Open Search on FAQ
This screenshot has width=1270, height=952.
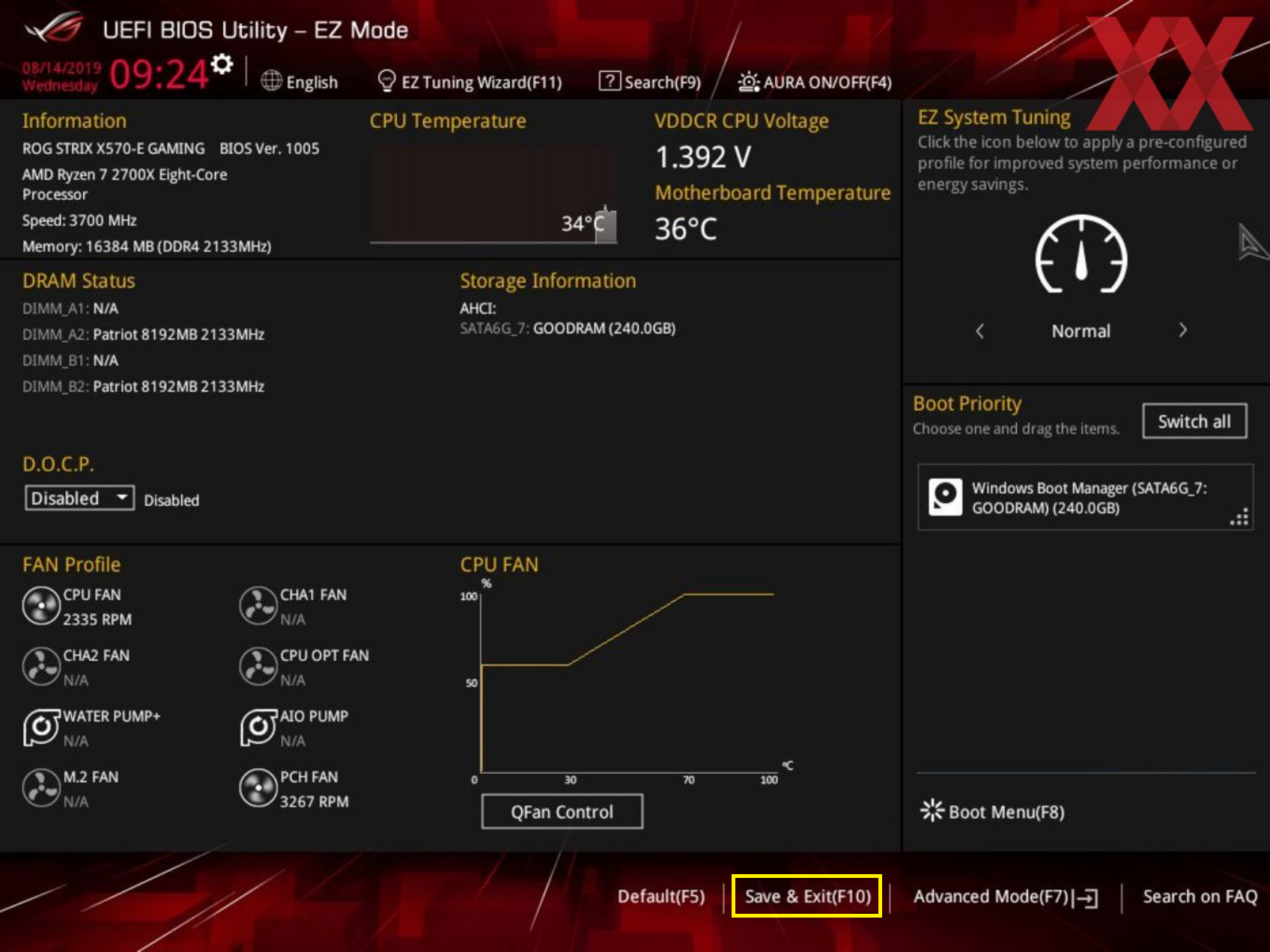tap(1200, 897)
